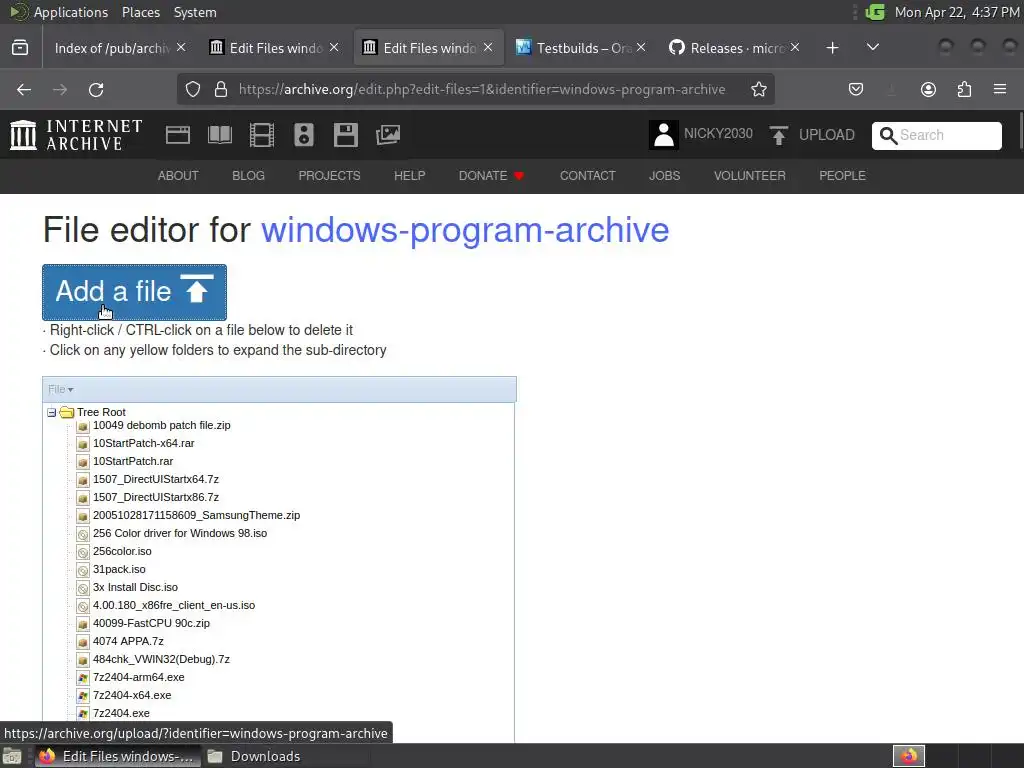
Task: Select 31pack.iso
Action: point(119,569)
